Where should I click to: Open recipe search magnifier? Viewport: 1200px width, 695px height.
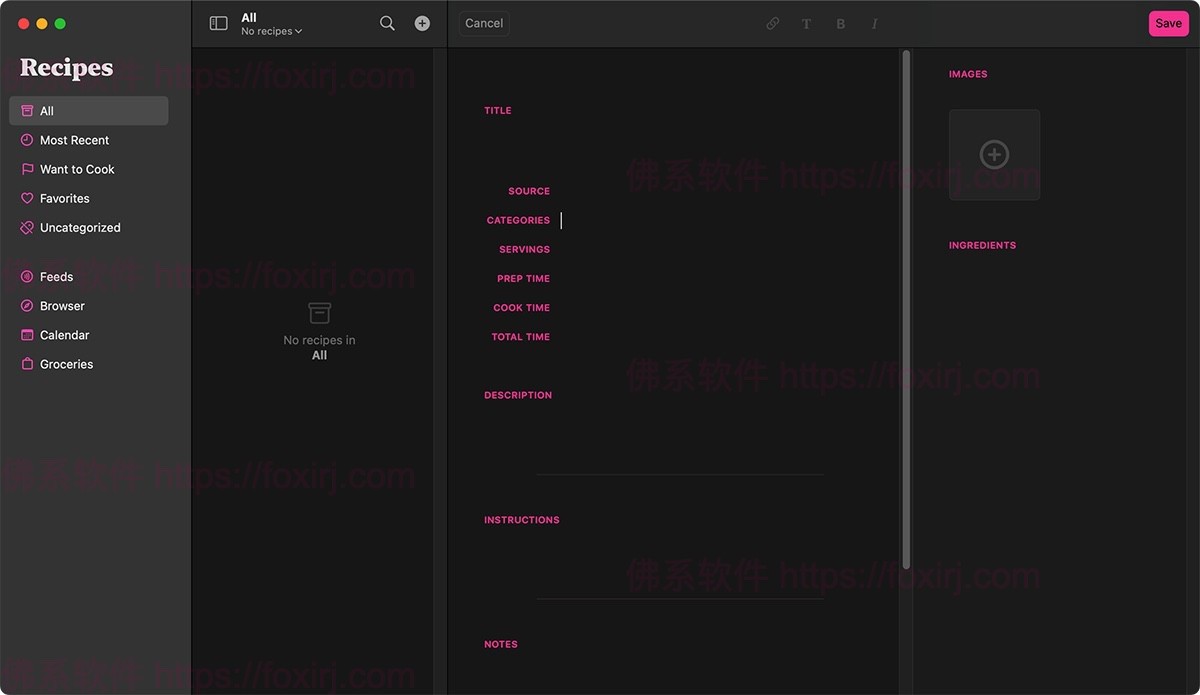tap(387, 23)
